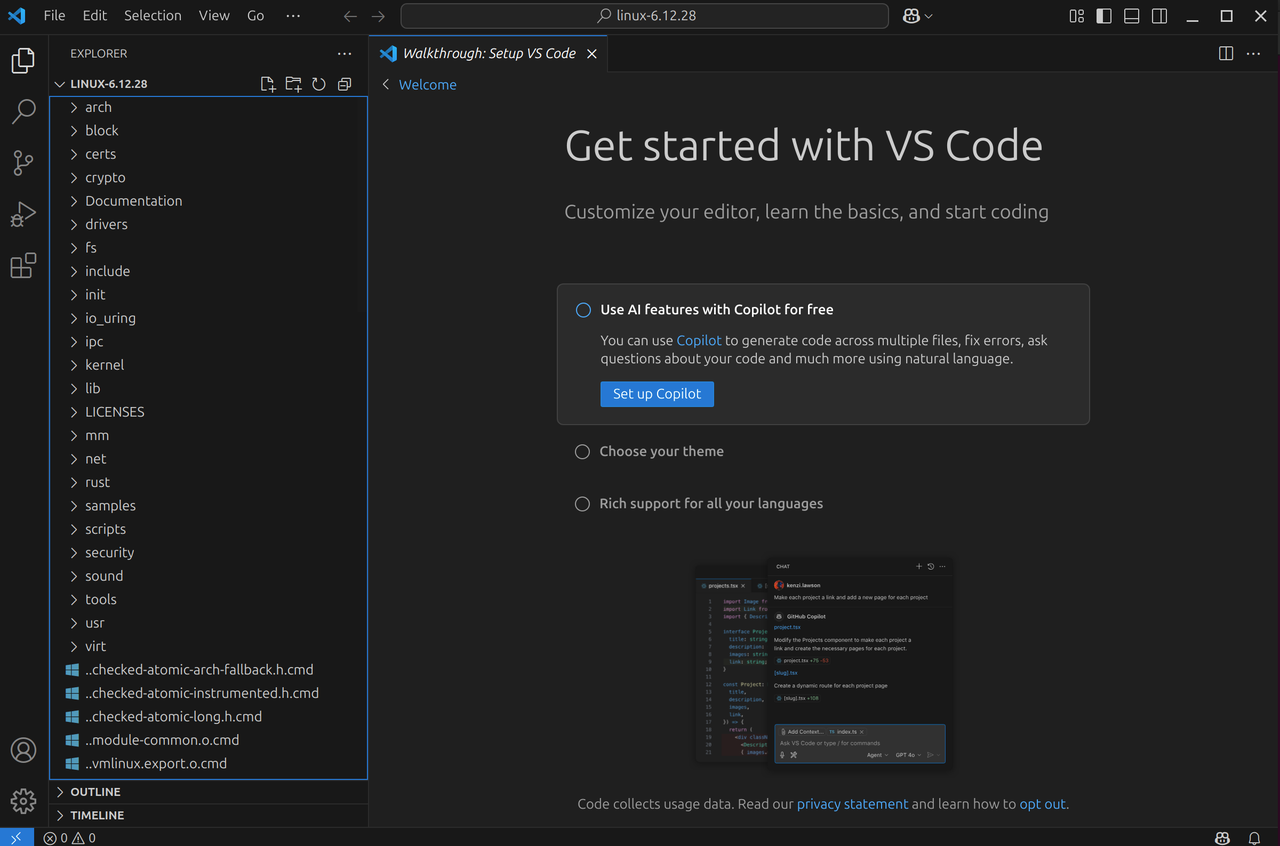Open the opt out link
Screen dimensions: 1280x846
[x=1043, y=804]
